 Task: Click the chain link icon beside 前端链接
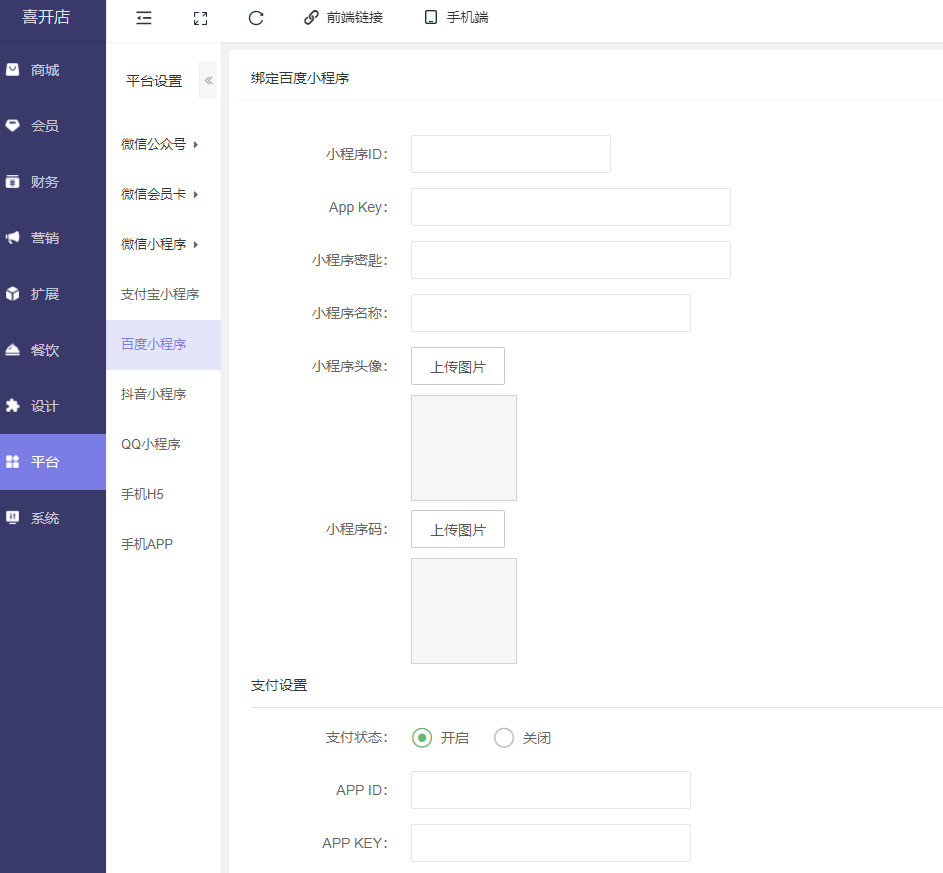point(311,17)
